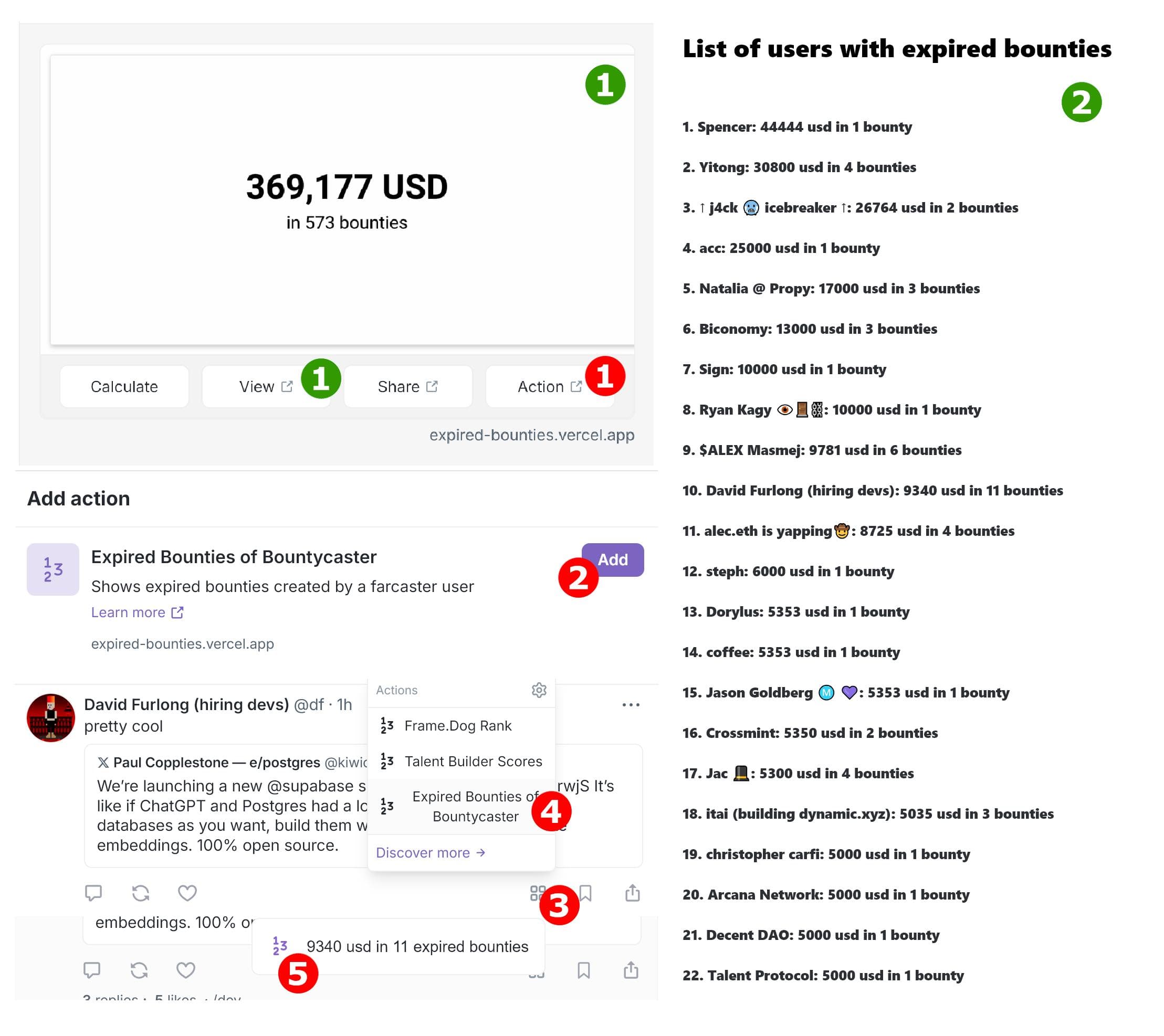Click the reply icon under the supabase quote
The width and height of the screenshot is (1164, 1036).
pos(93,893)
